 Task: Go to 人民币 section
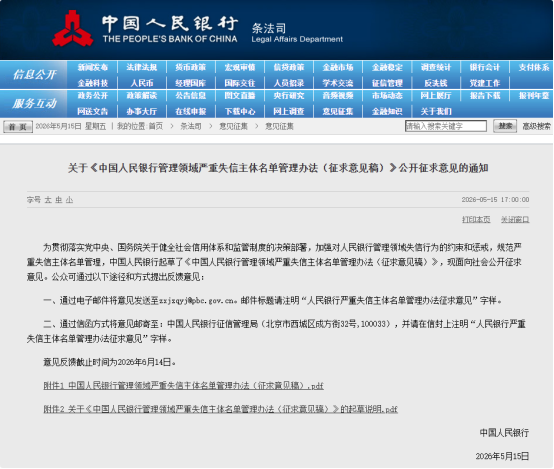tap(142, 83)
